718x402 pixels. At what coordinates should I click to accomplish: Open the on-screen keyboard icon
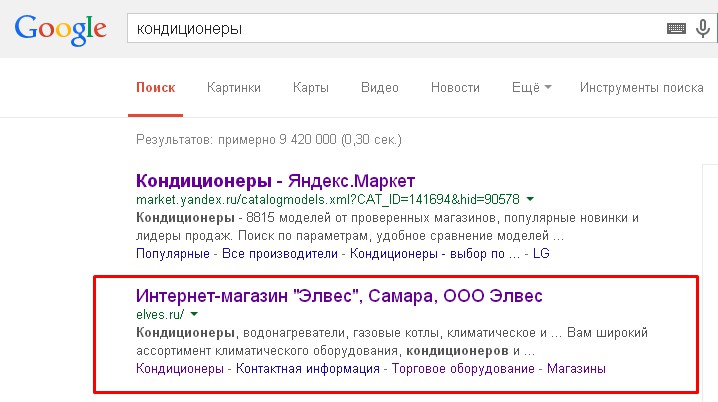[676, 29]
